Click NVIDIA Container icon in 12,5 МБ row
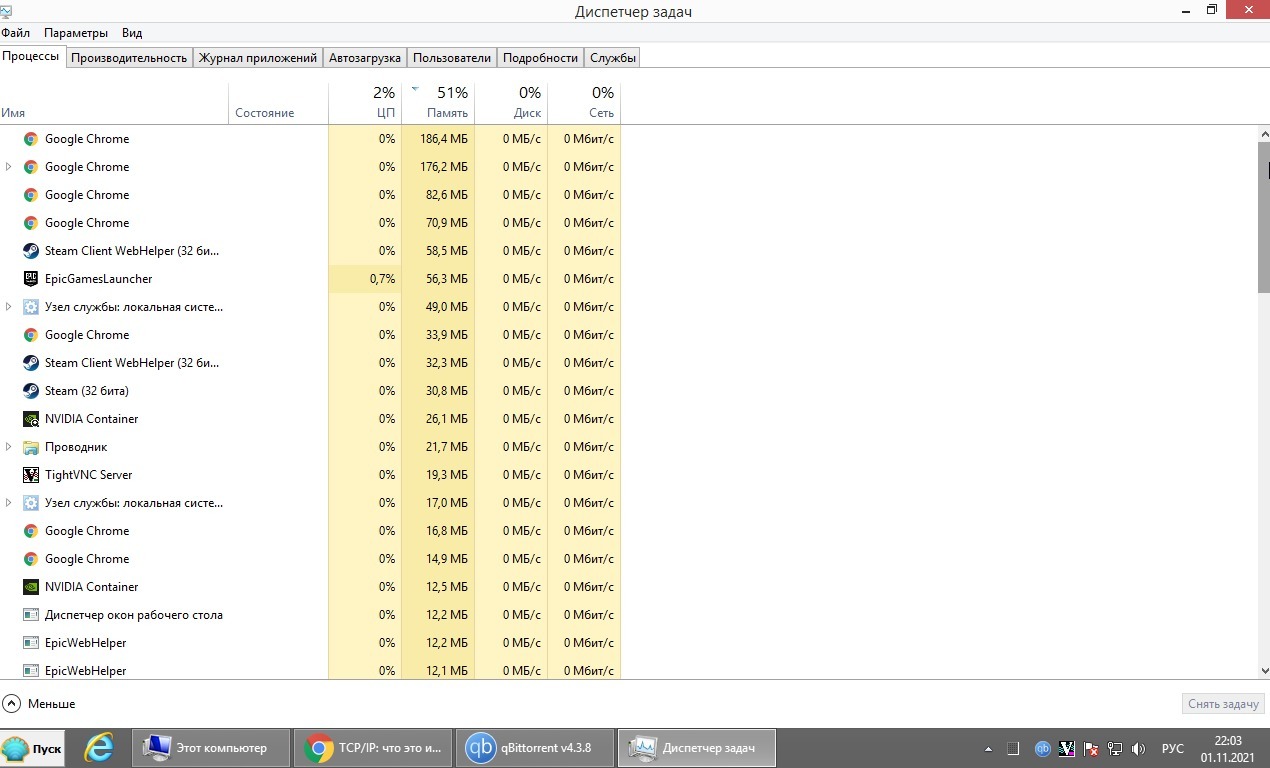 [31, 587]
